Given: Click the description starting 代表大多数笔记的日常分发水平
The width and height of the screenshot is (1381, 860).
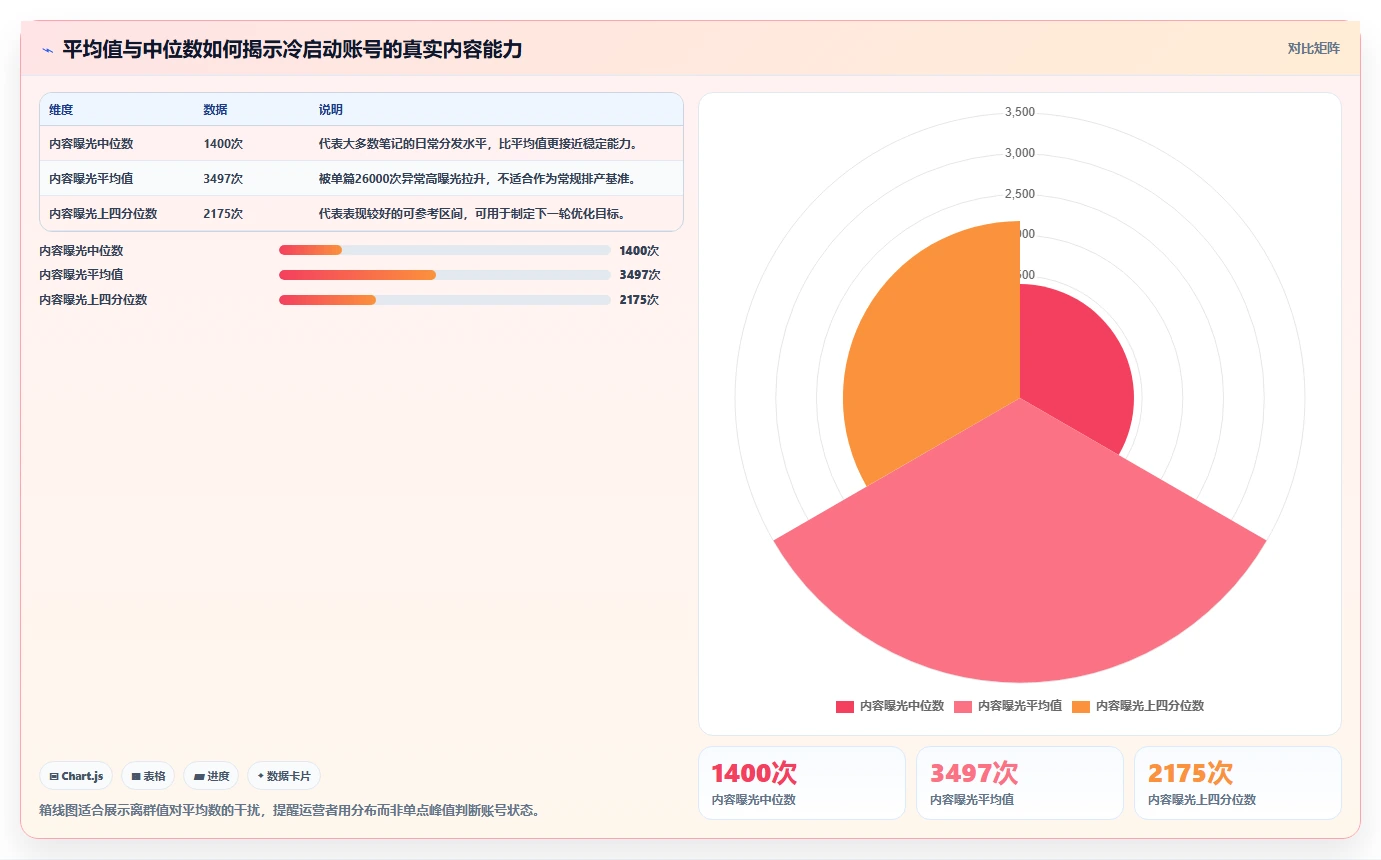Looking at the screenshot, I should (478, 144).
